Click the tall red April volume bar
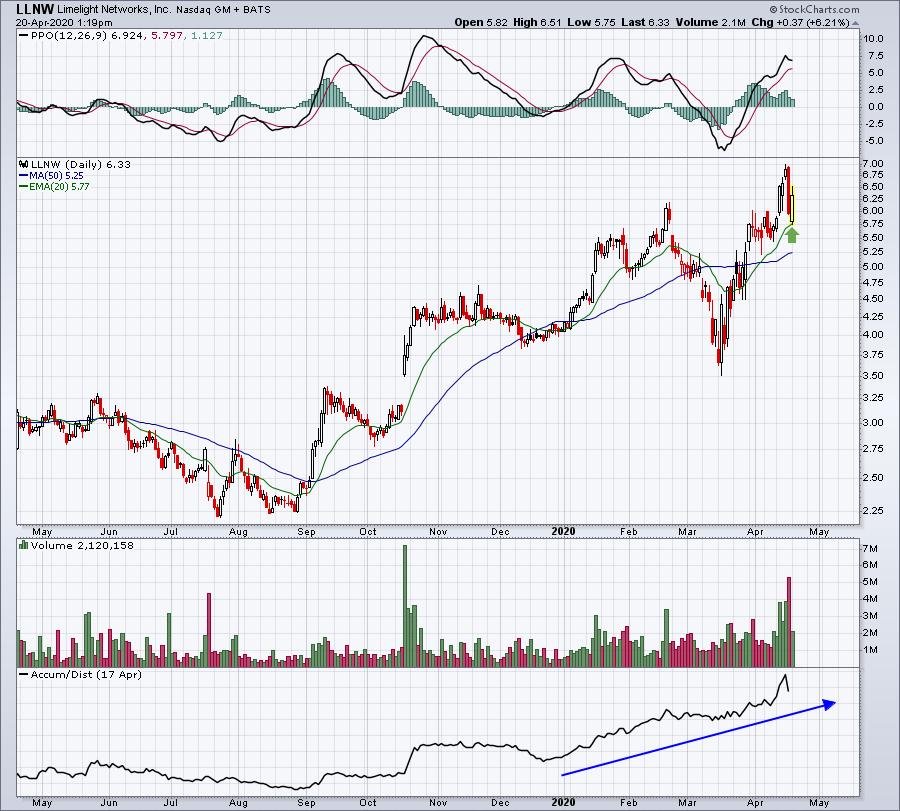900x811 pixels. (789, 622)
